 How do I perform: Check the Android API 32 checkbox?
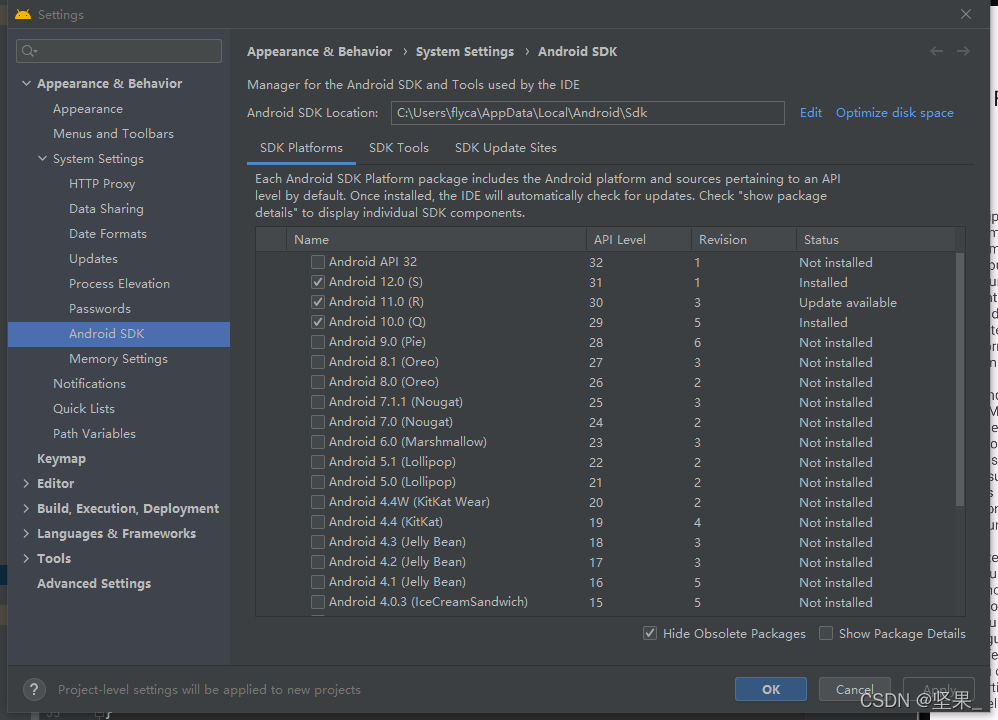(x=317, y=262)
